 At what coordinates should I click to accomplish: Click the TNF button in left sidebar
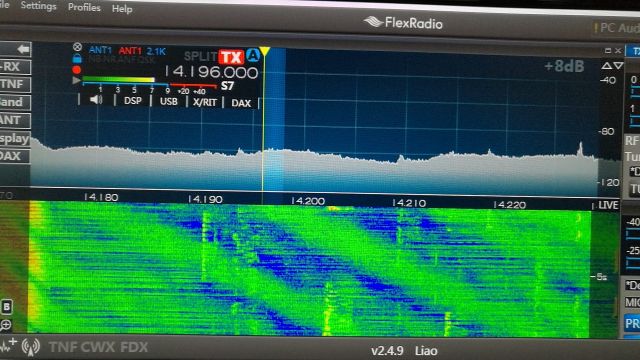click(x=14, y=84)
